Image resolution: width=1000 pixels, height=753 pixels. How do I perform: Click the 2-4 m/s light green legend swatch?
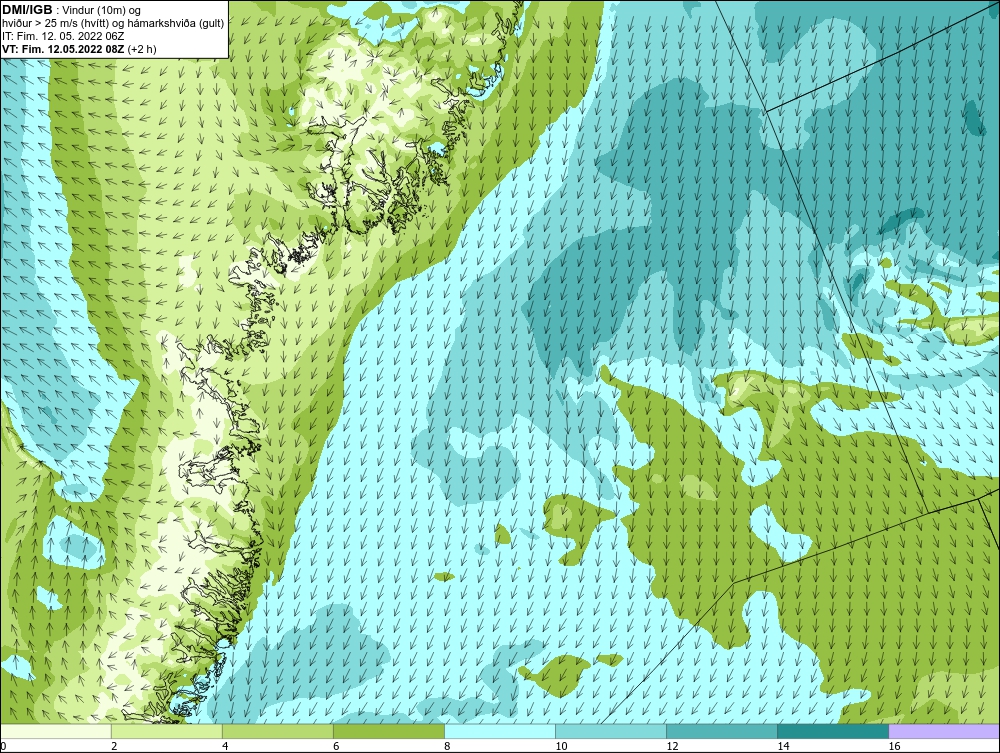167,731
